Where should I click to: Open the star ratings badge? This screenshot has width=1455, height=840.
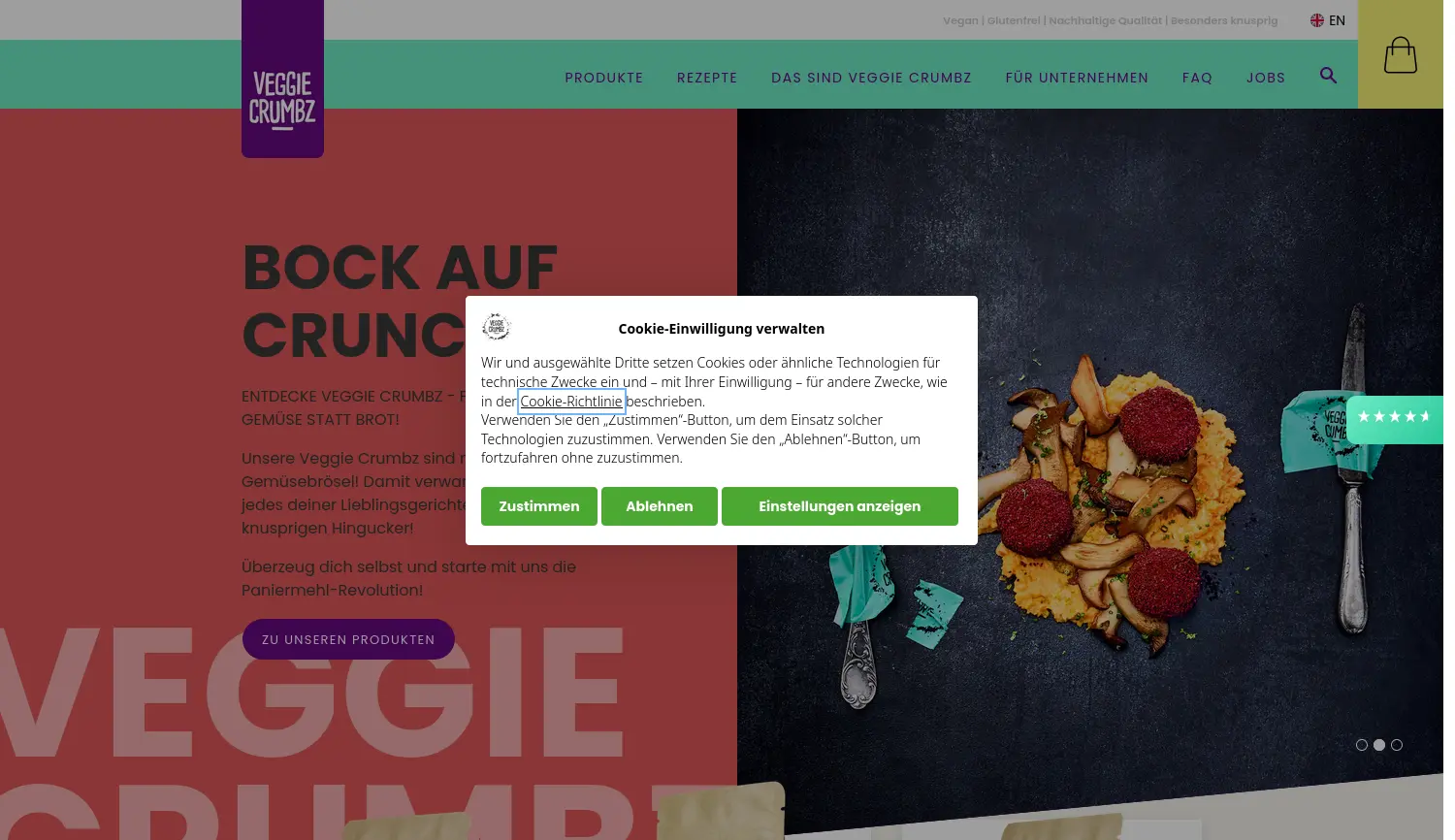click(1395, 419)
